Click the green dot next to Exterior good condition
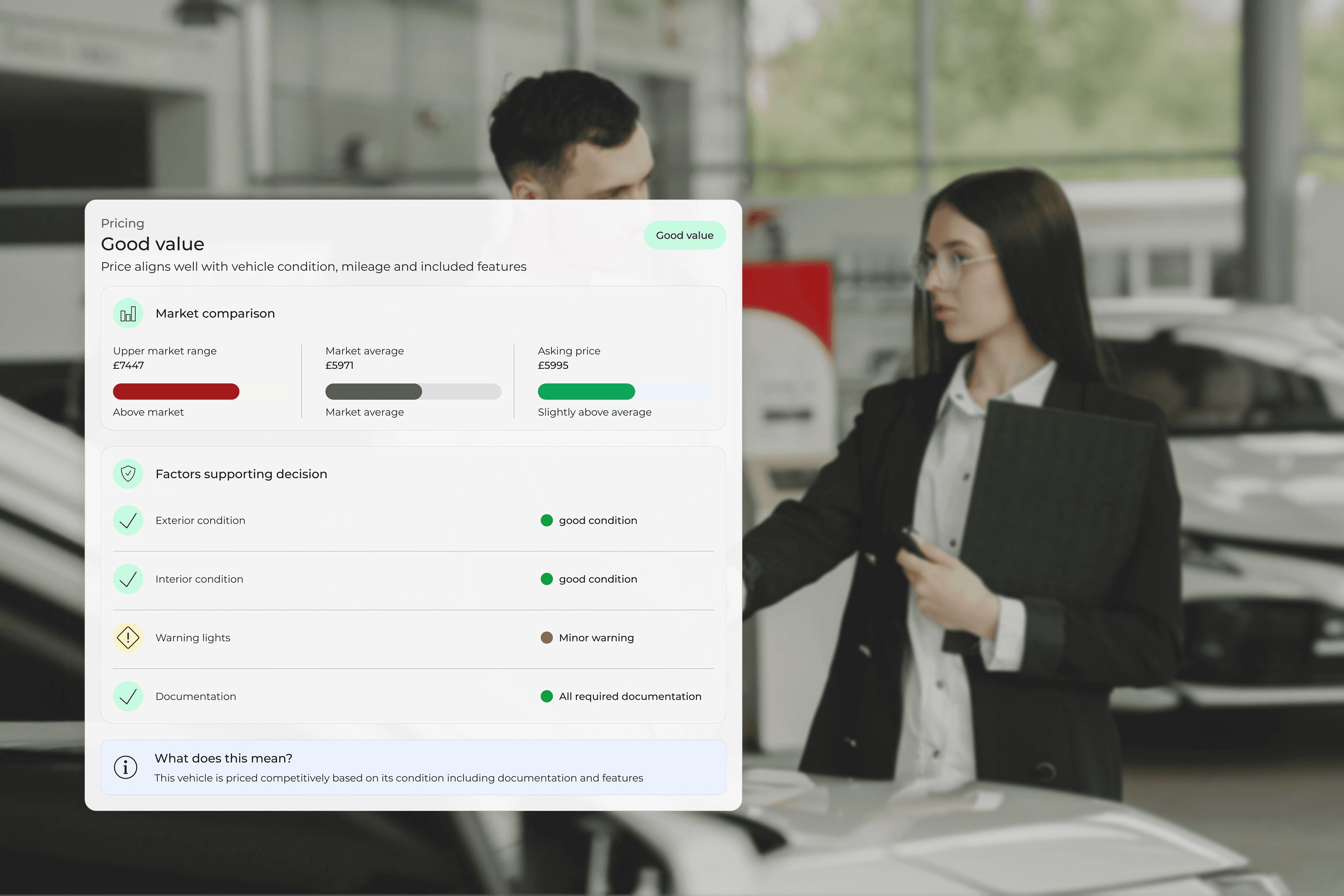 click(546, 520)
